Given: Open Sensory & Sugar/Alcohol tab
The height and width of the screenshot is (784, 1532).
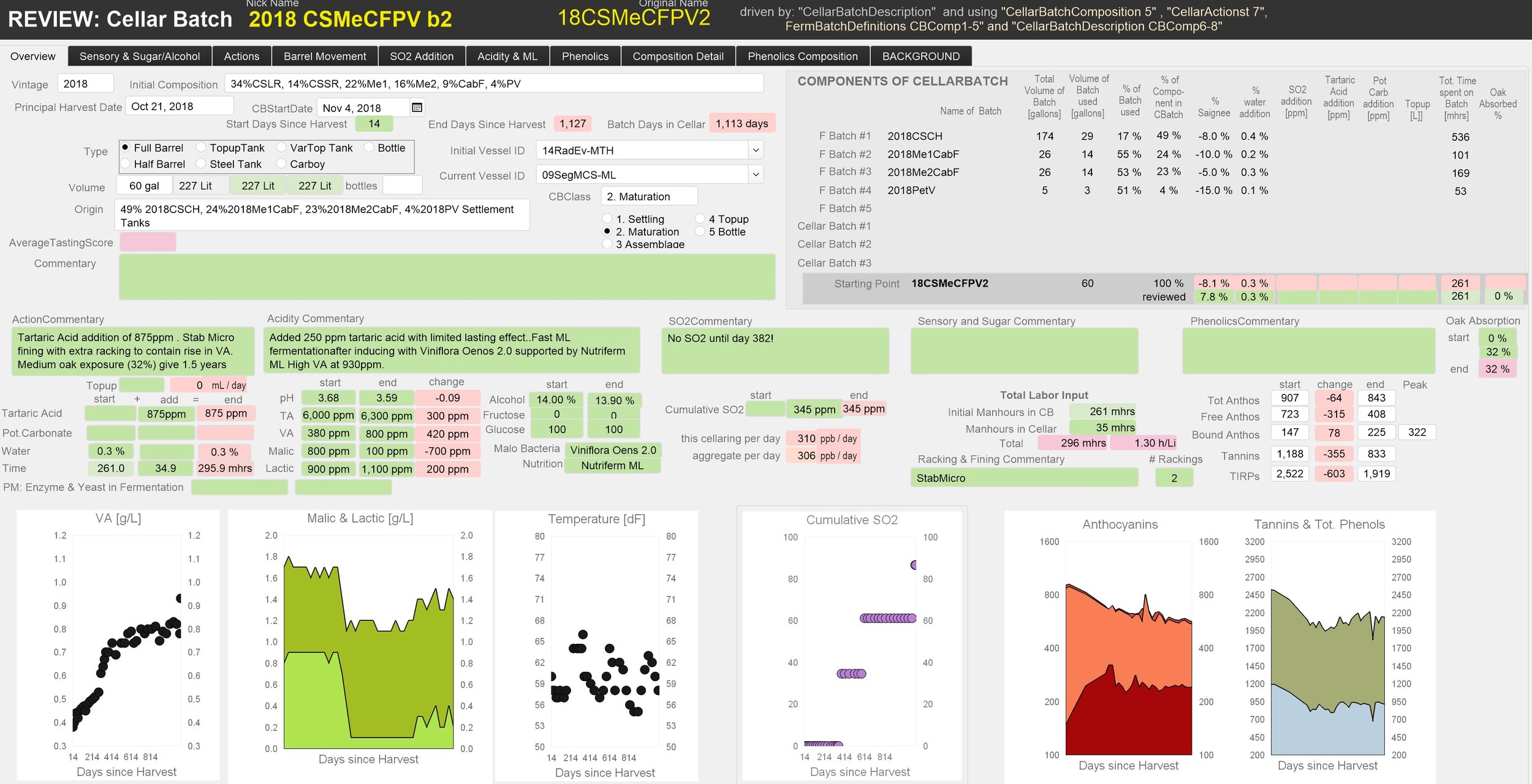Looking at the screenshot, I should point(140,56).
